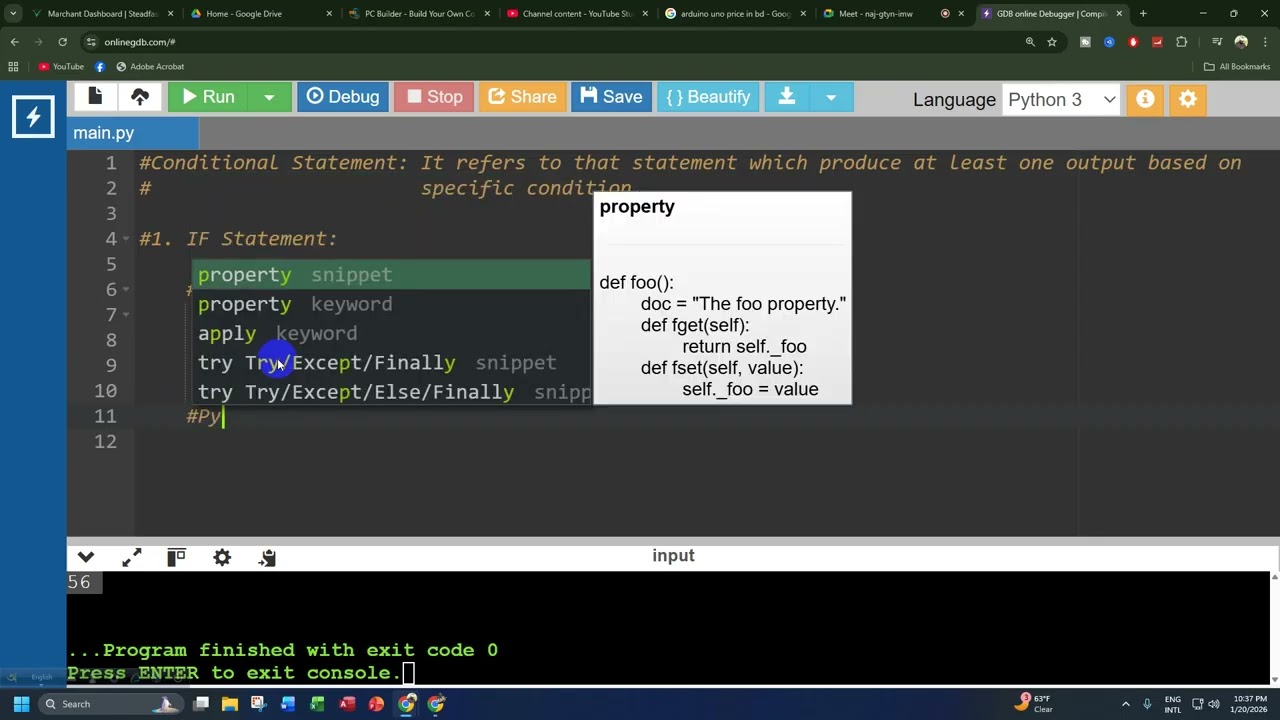Switch to the YouTube Channel content tab
This screenshot has height=720, width=1280.
pyautogui.click(x=575, y=14)
